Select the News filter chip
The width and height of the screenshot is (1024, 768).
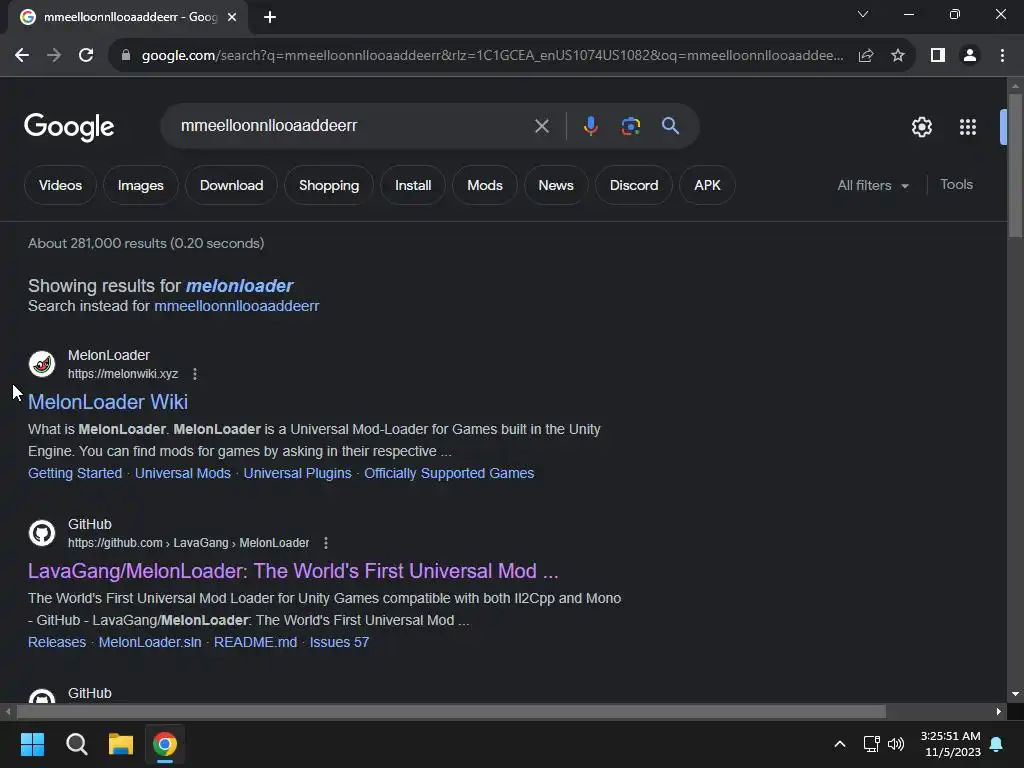[556, 185]
